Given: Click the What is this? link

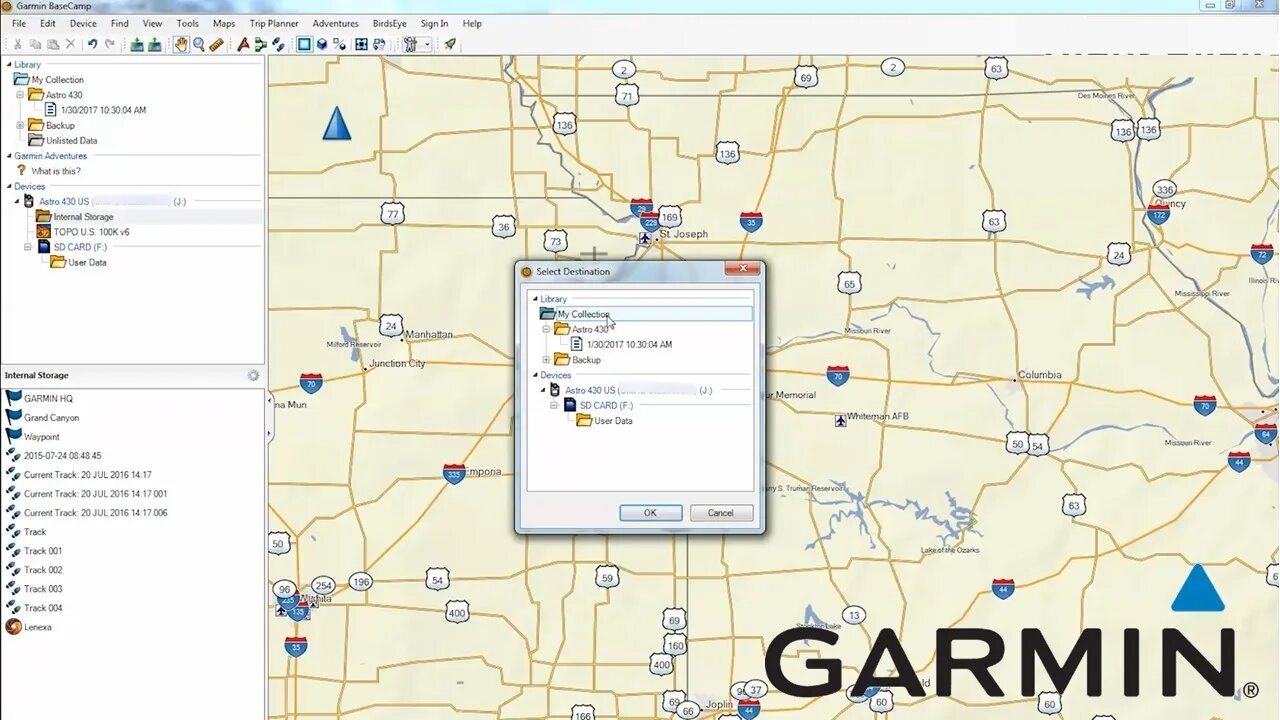Looking at the screenshot, I should [56, 171].
